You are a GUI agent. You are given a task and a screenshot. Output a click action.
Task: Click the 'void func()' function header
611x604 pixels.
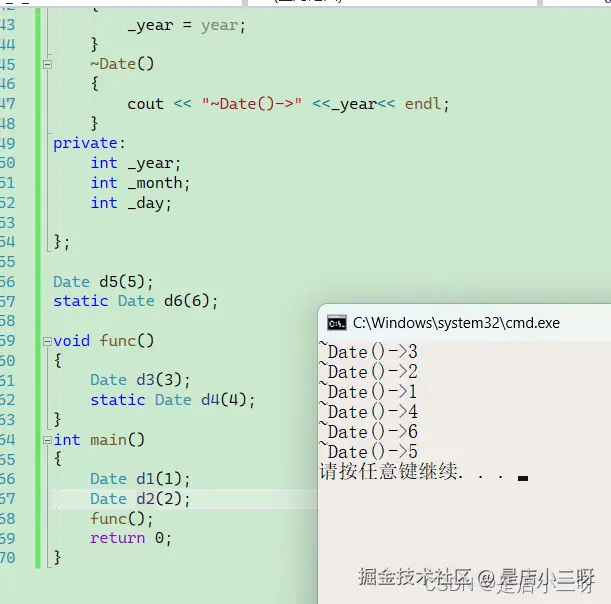click(x=104, y=341)
